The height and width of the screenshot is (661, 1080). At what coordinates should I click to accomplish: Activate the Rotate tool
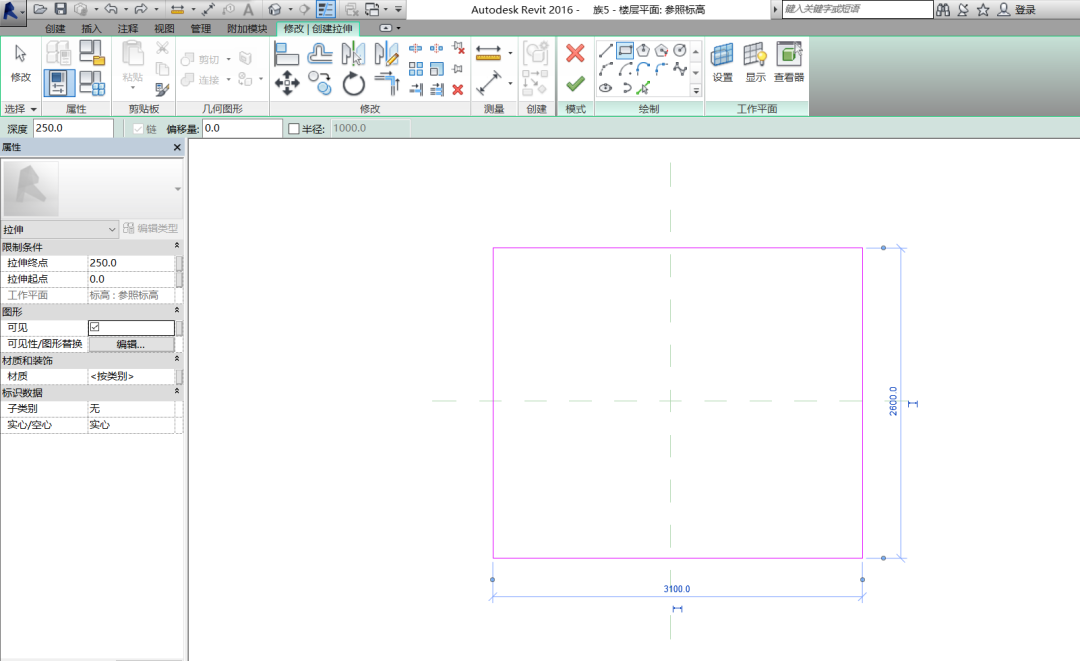(353, 84)
